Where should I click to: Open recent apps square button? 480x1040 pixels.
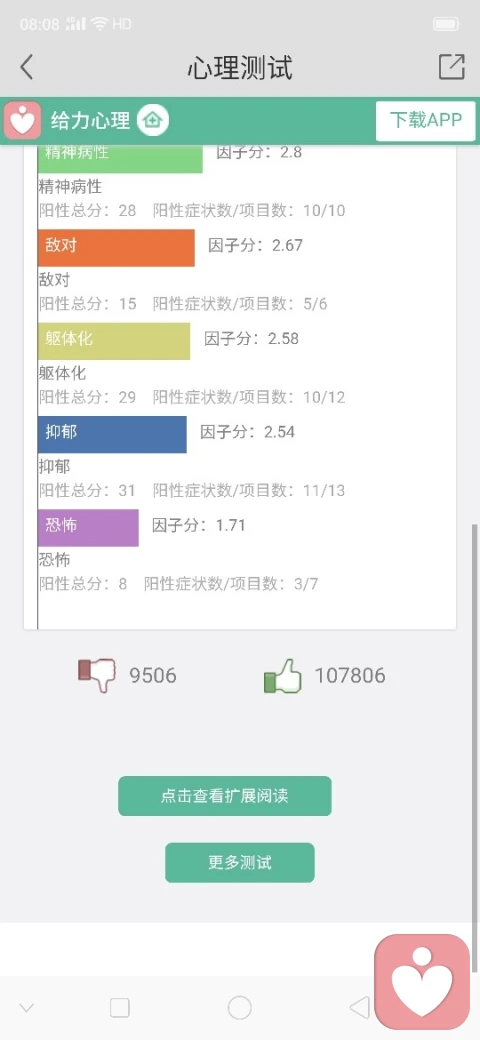120,1008
